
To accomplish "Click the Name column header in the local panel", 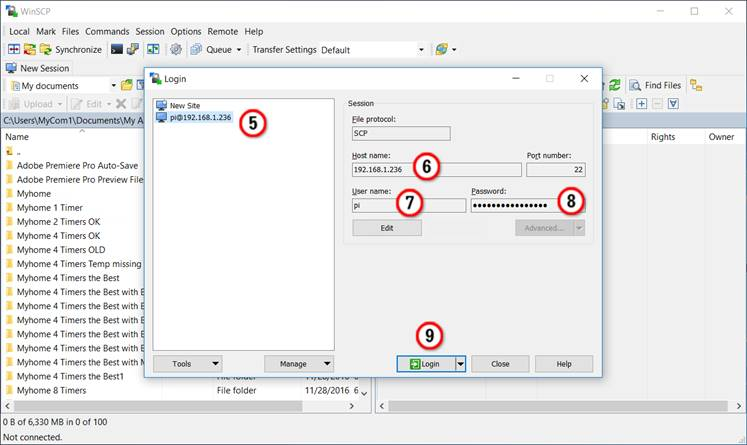I will (17, 137).
